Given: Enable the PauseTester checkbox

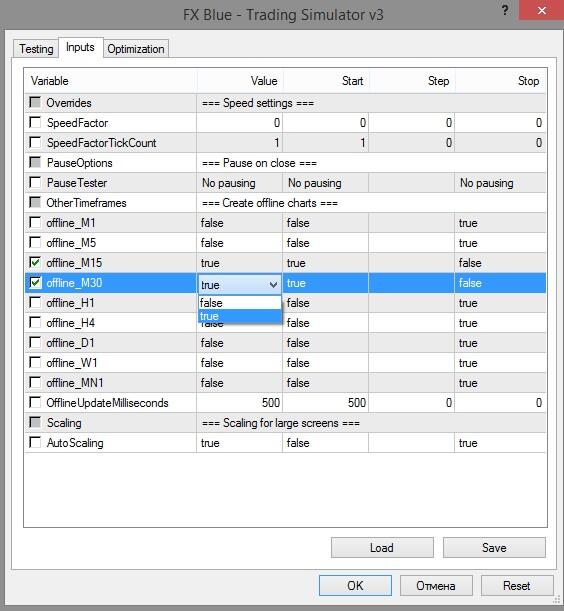Looking at the screenshot, I should pyautogui.click(x=35, y=182).
